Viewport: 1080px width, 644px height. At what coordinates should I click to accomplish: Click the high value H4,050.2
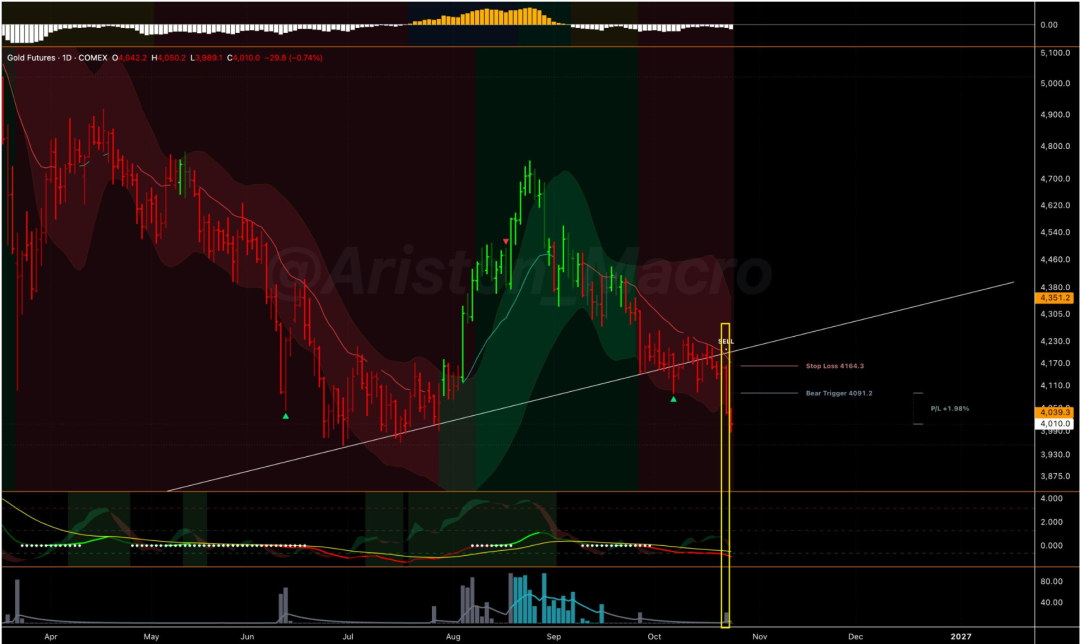click(x=168, y=58)
